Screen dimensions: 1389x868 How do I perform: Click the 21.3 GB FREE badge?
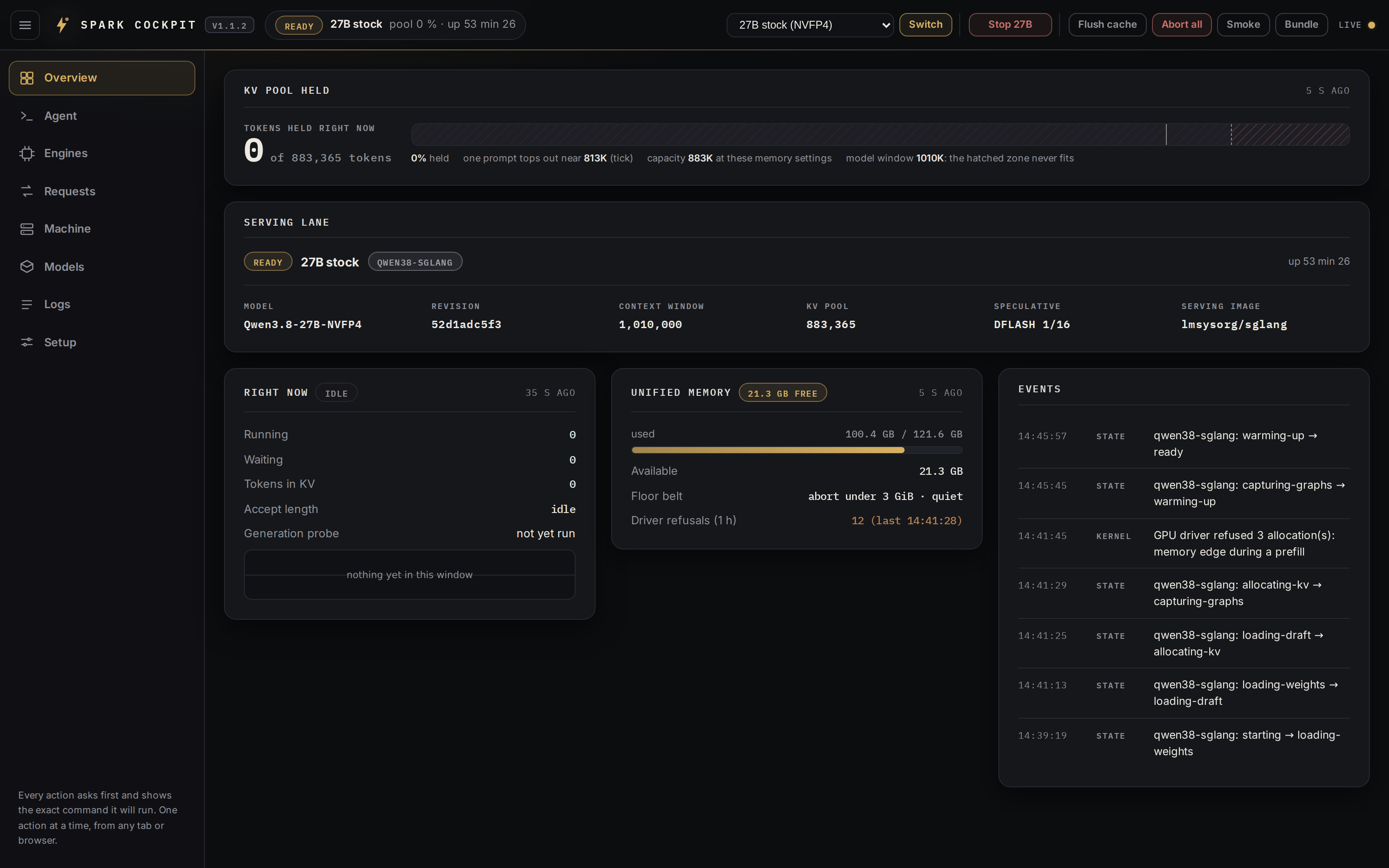pyautogui.click(x=782, y=393)
